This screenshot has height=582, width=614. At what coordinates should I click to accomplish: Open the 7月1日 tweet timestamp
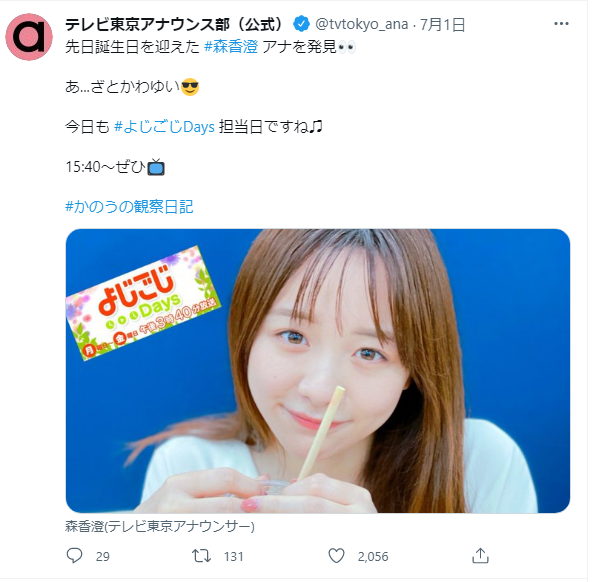[442, 24]
